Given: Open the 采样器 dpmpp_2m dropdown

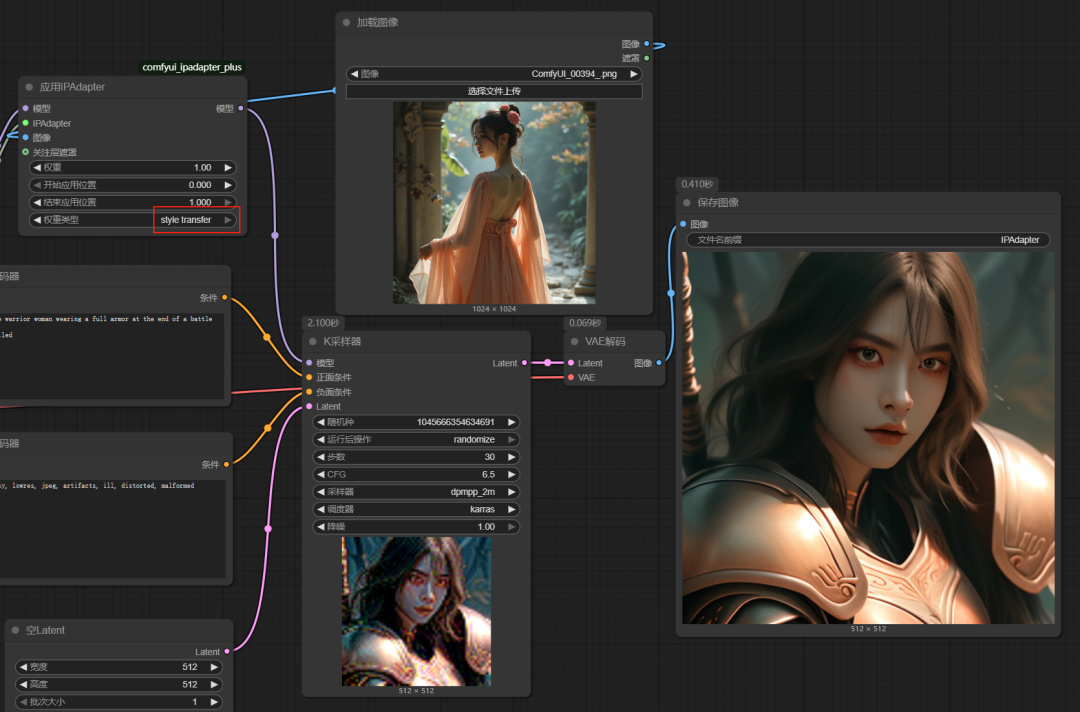Looking at the screenshot, I should point(416,492).
